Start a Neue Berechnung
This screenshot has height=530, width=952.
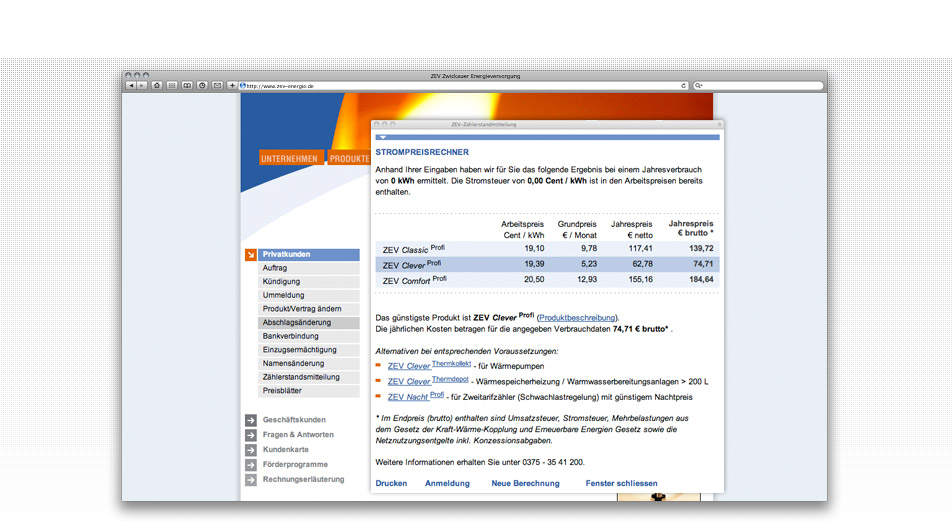click(525, 483)
